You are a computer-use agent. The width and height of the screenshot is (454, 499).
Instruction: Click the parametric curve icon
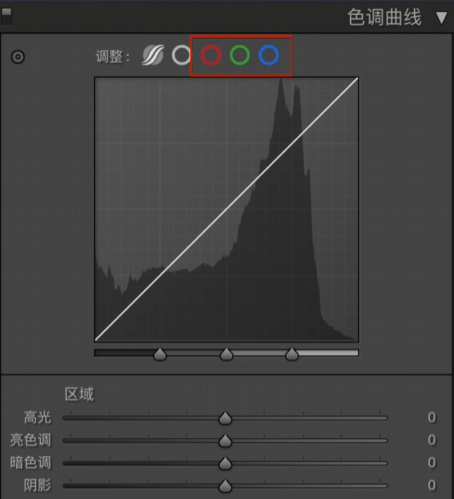[x=153, y=55]
